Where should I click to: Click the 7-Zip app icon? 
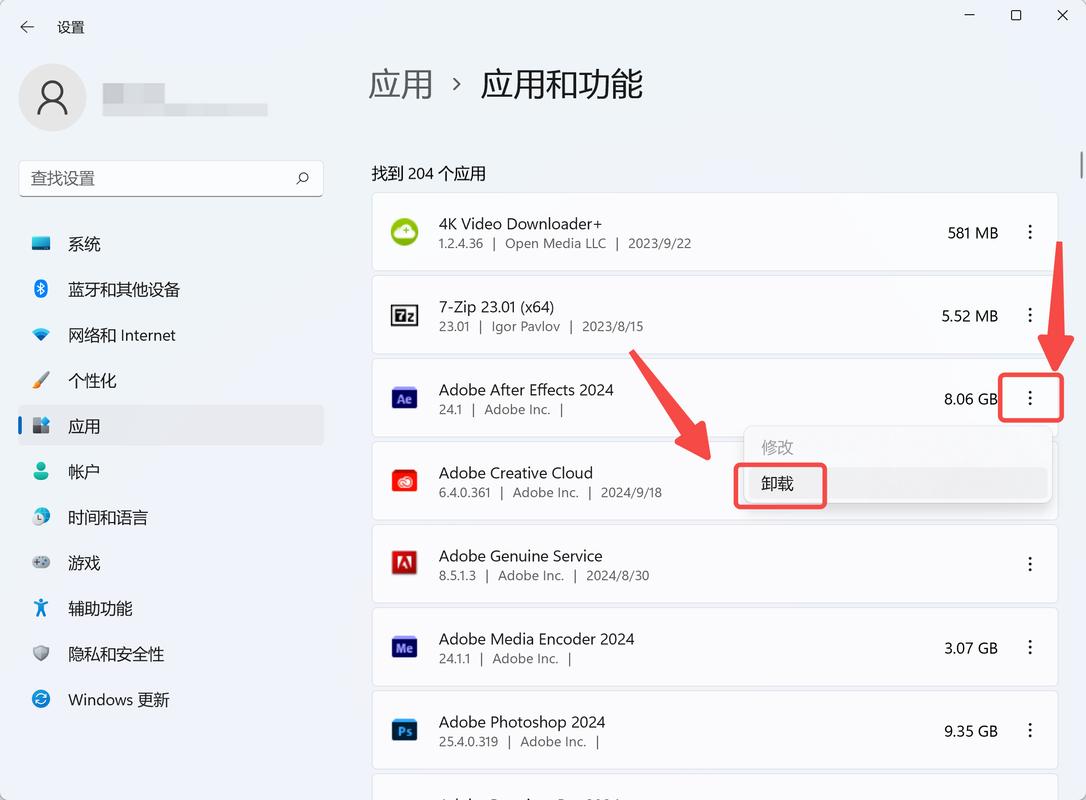pos(404,315)
